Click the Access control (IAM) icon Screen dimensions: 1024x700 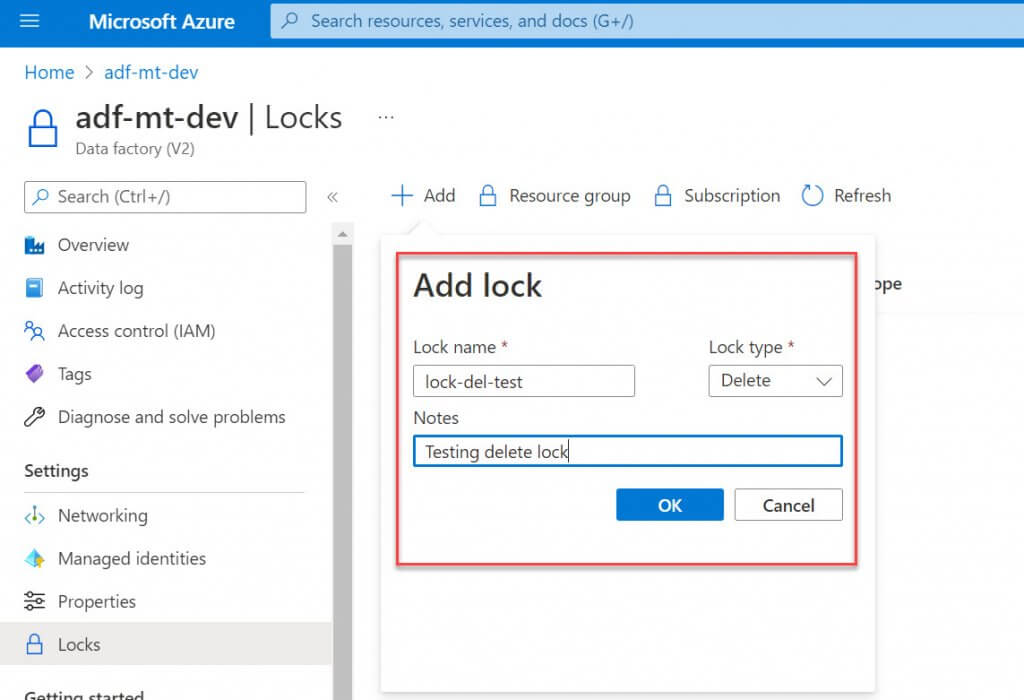[35, 331]
